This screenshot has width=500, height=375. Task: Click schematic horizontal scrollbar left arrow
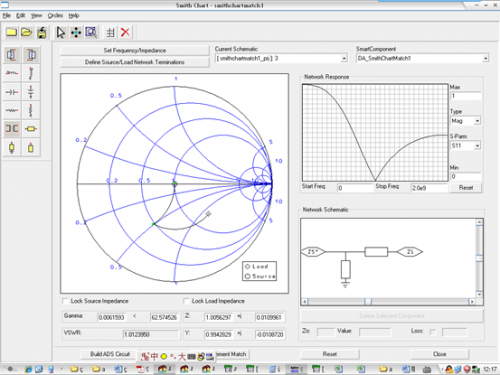[x=305, y=302]
